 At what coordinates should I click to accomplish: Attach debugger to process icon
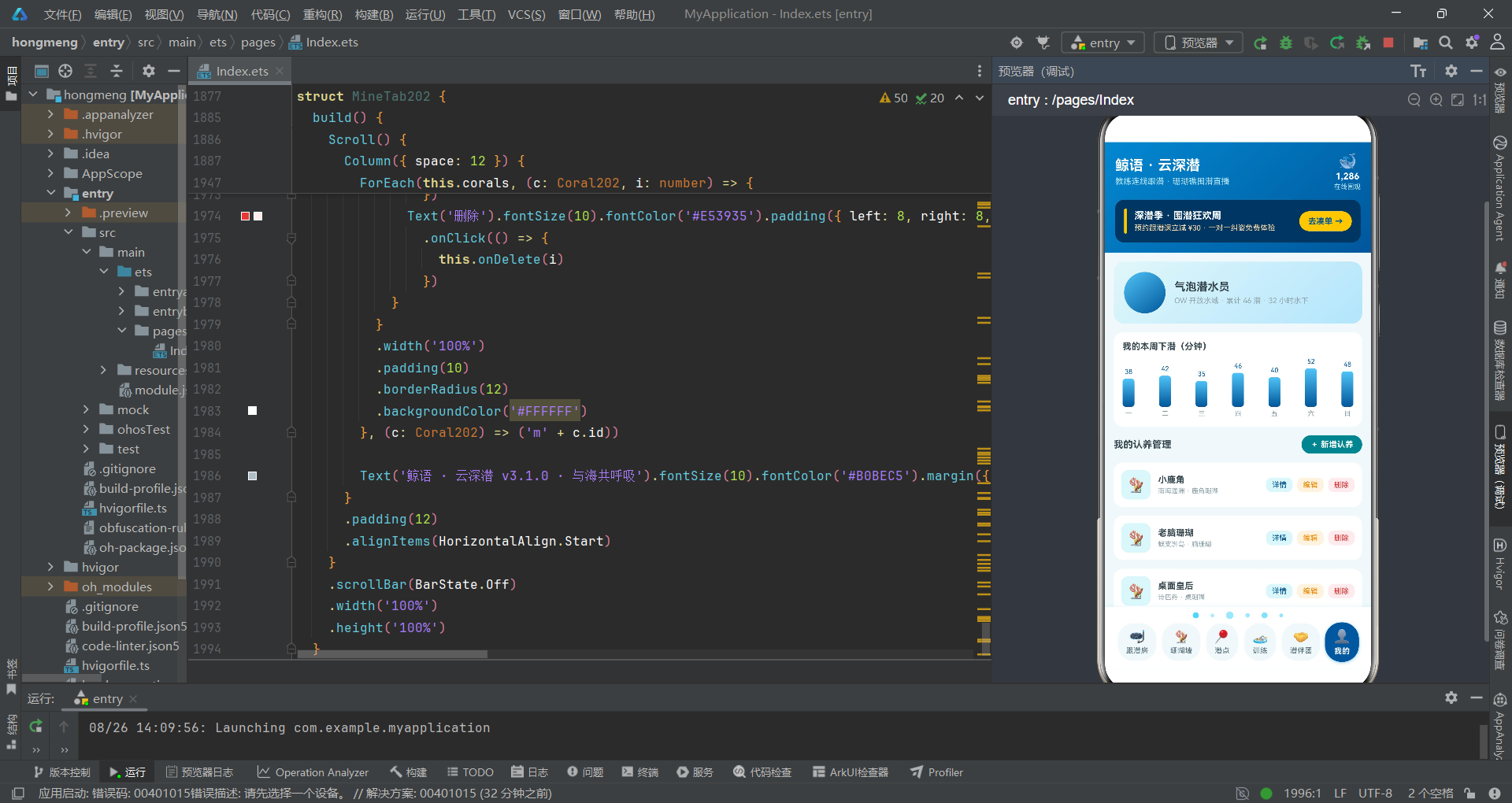point(1363,43)
